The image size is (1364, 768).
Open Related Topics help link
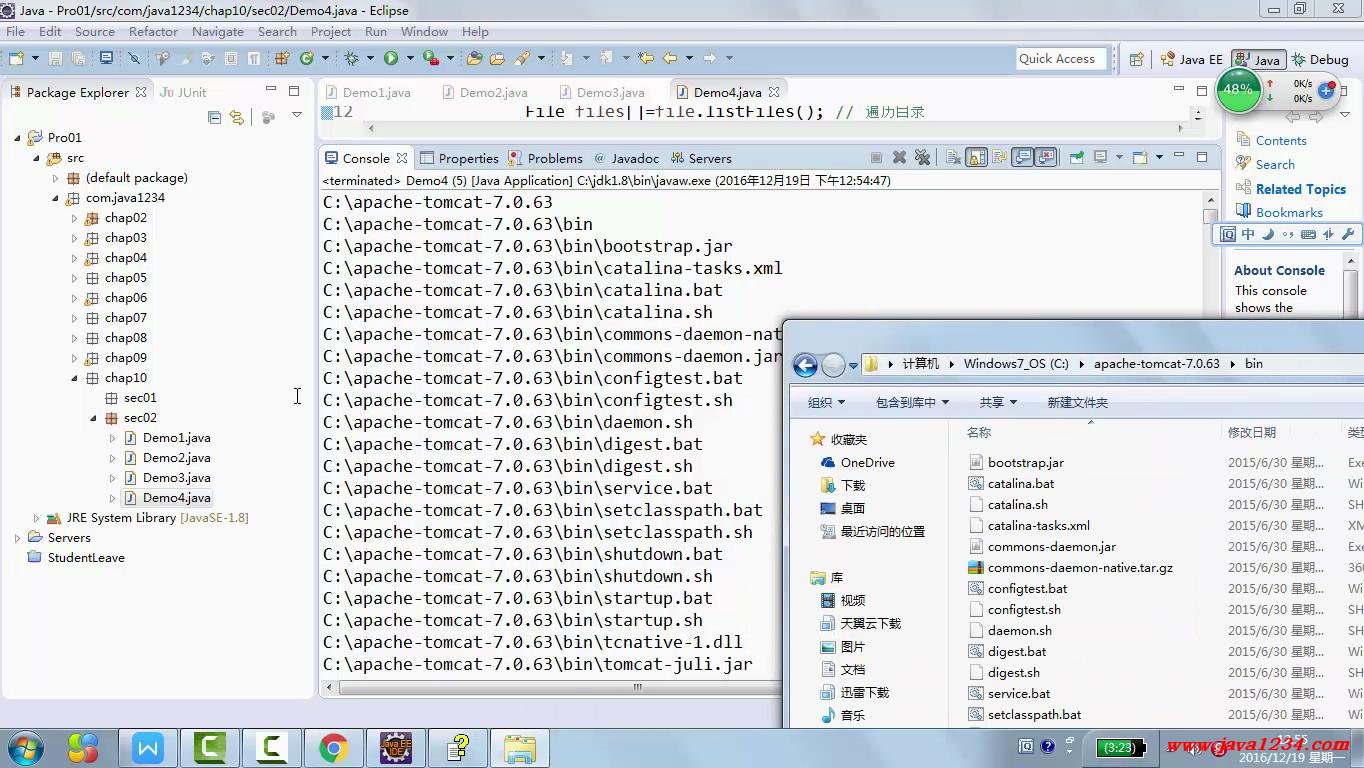(x=1301, y=189)
